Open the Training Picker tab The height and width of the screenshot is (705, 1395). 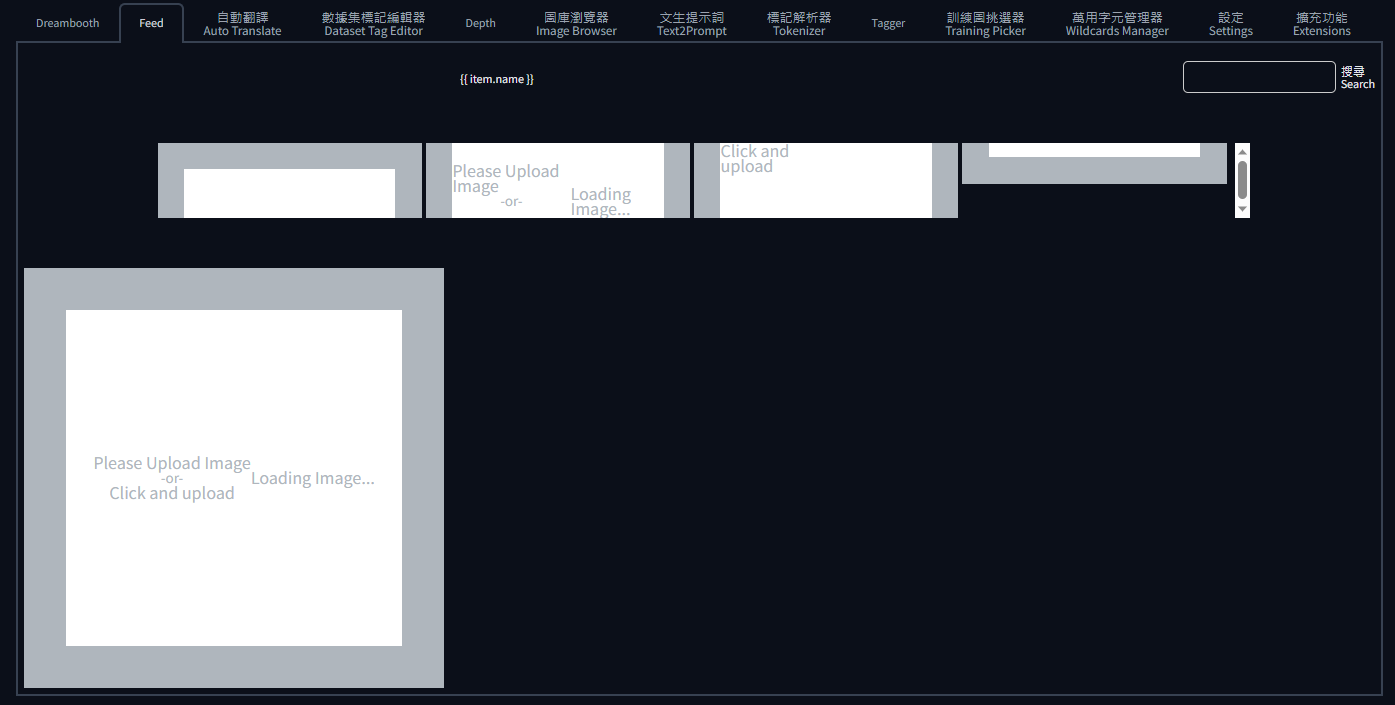pyautogui.click(x=985, y=22)
